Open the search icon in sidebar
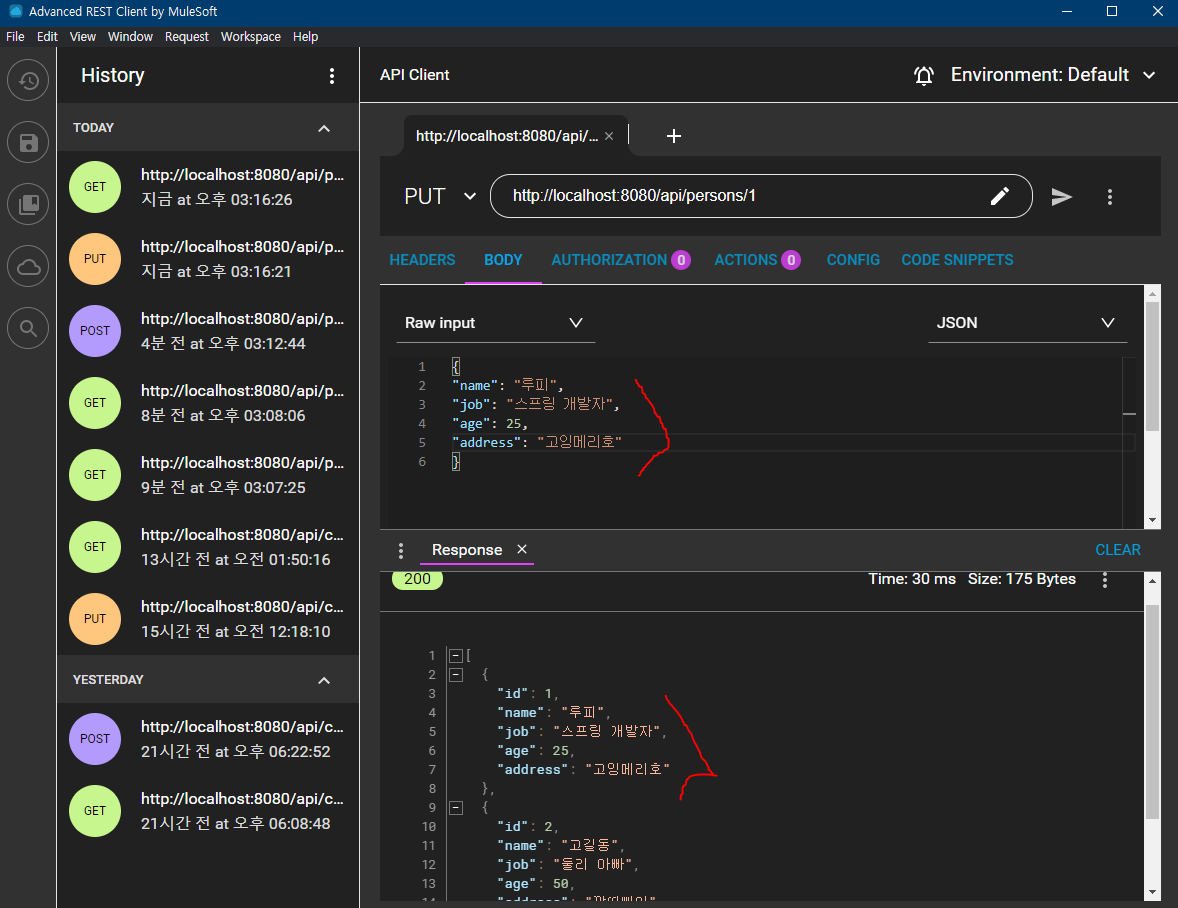The height and width of the screenshot is (908, 1178). tap(29, 328)
